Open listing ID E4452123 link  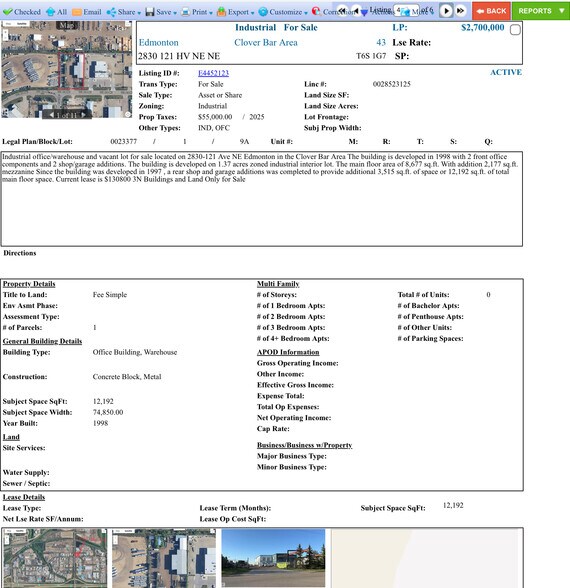213,73
